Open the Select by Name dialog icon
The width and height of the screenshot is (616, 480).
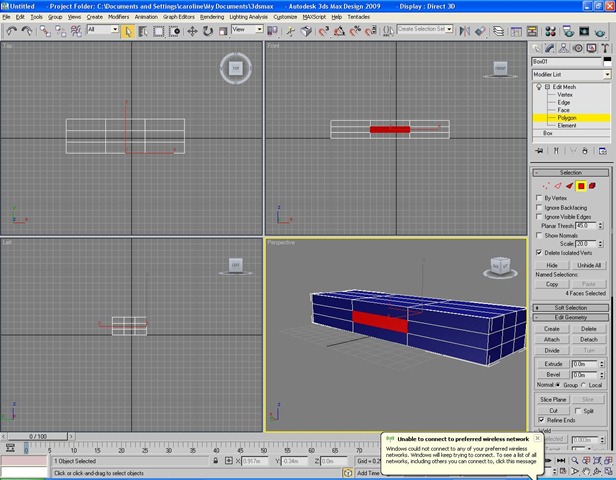click(x=143, y=31)
